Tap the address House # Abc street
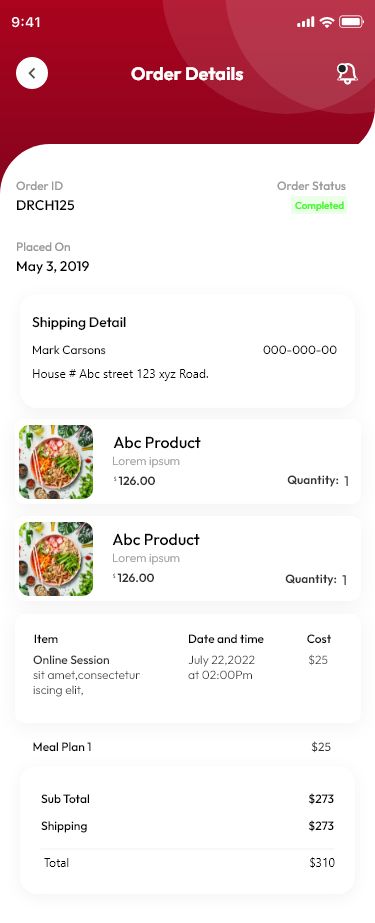This screenshot has height=923, width=375. (120, 374)
